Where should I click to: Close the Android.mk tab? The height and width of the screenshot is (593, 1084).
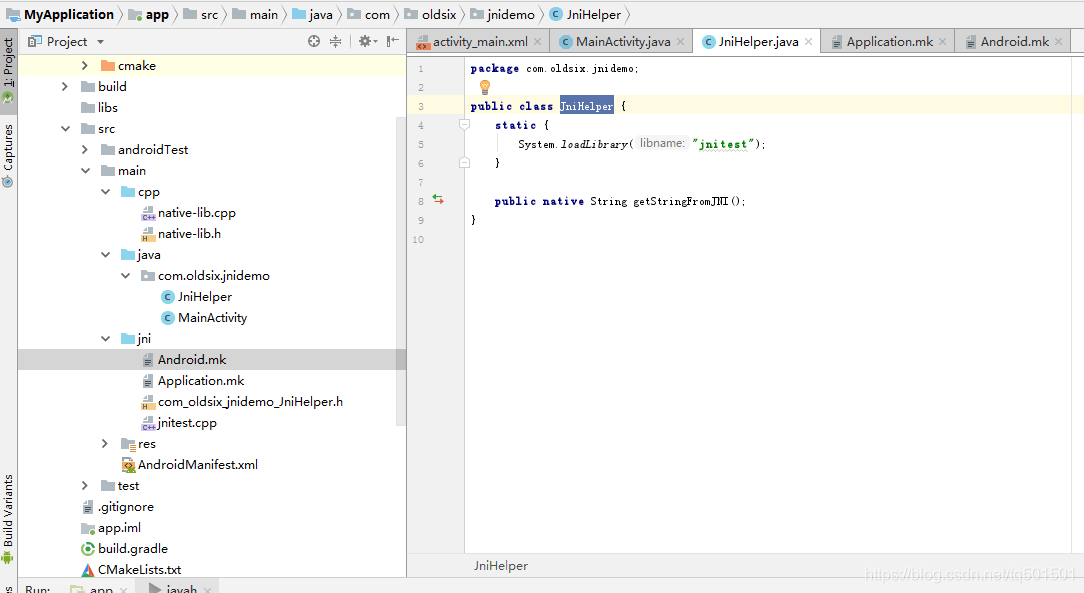1058,41
